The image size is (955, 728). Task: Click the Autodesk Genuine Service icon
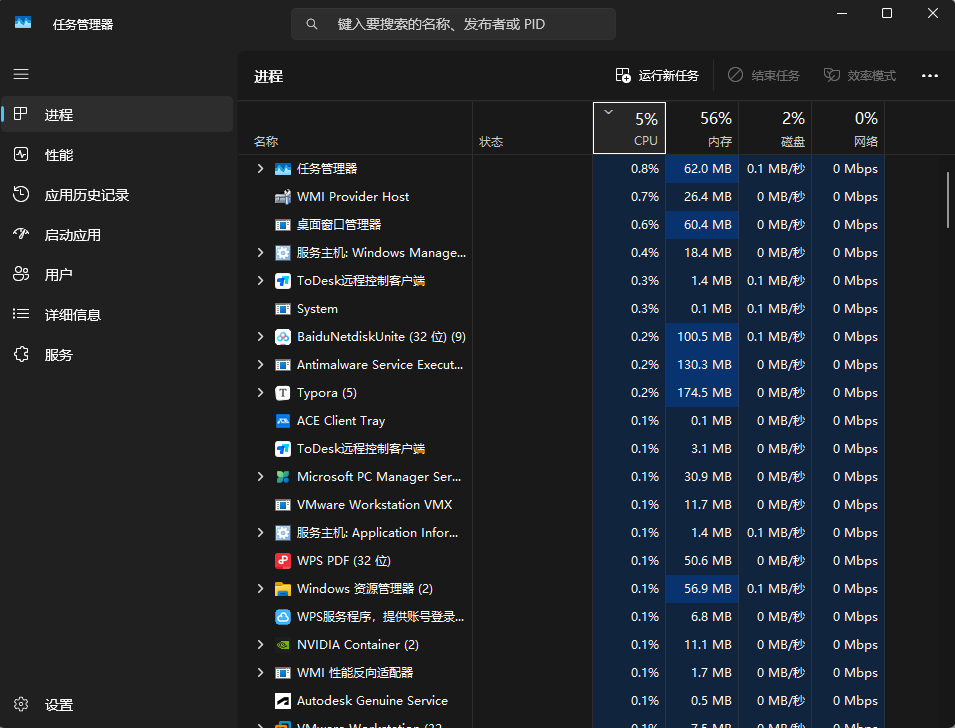(283, 701)
